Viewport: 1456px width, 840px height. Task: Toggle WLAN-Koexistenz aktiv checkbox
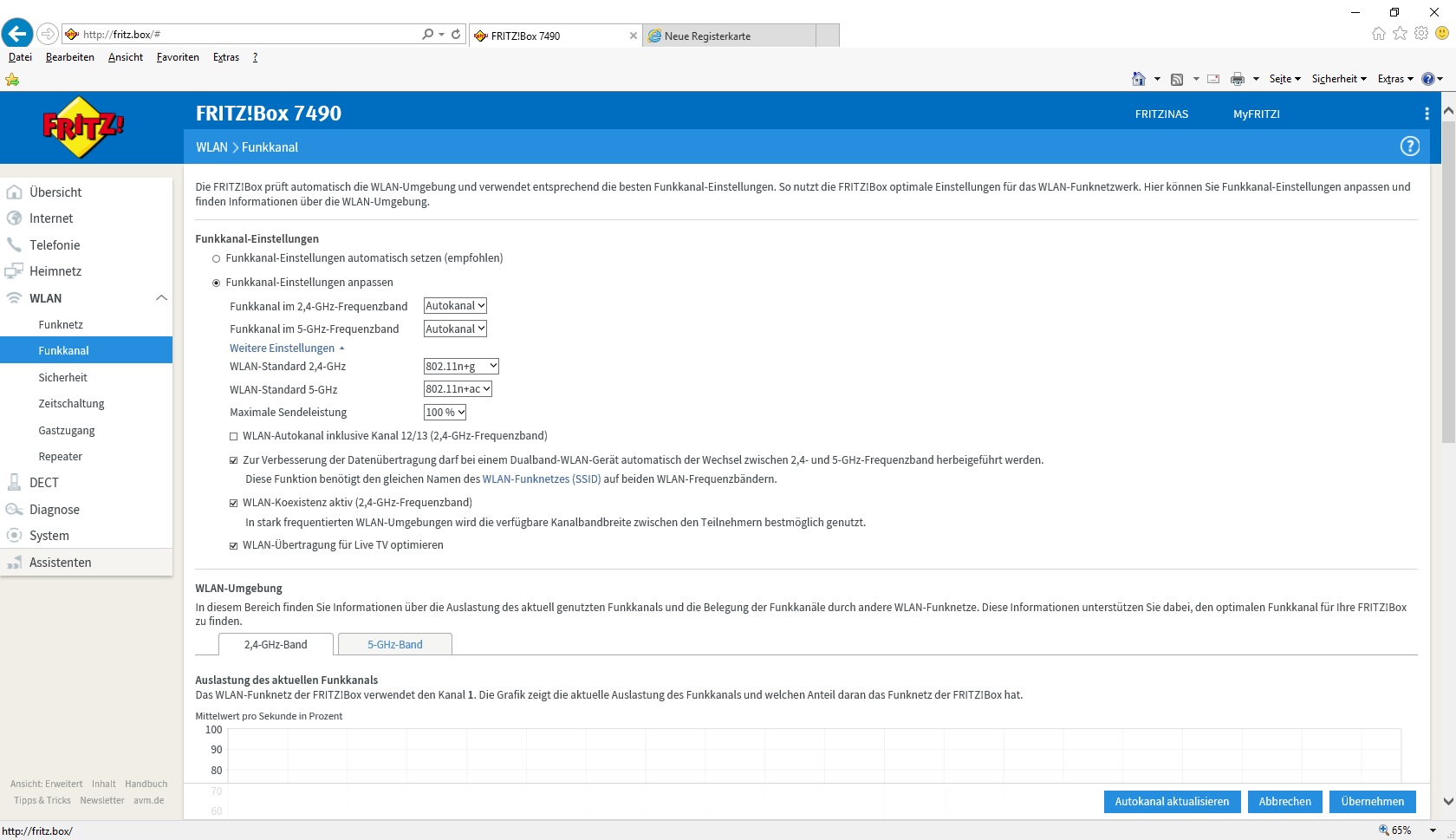pyautogui.click(x=234, y=504)
